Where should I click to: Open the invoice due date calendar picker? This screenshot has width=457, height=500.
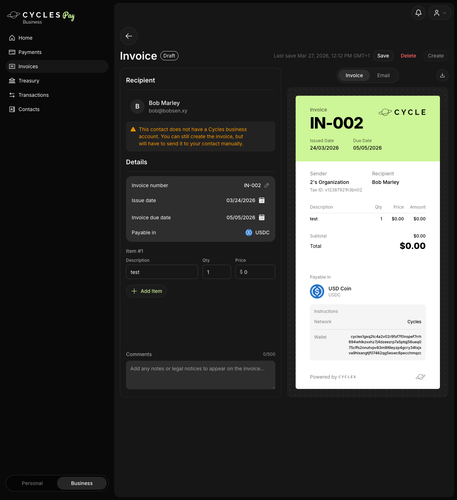262,217
